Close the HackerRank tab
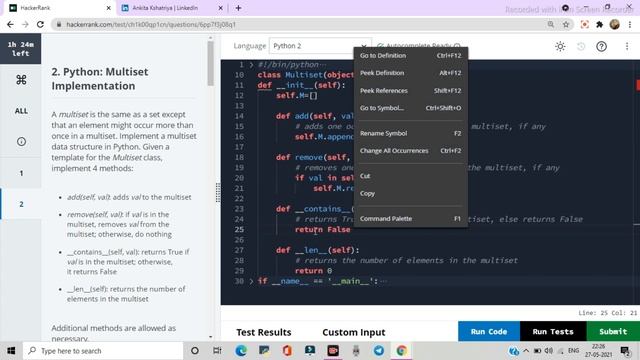This screenshot has width=640, height=360. tap(109, 8)
